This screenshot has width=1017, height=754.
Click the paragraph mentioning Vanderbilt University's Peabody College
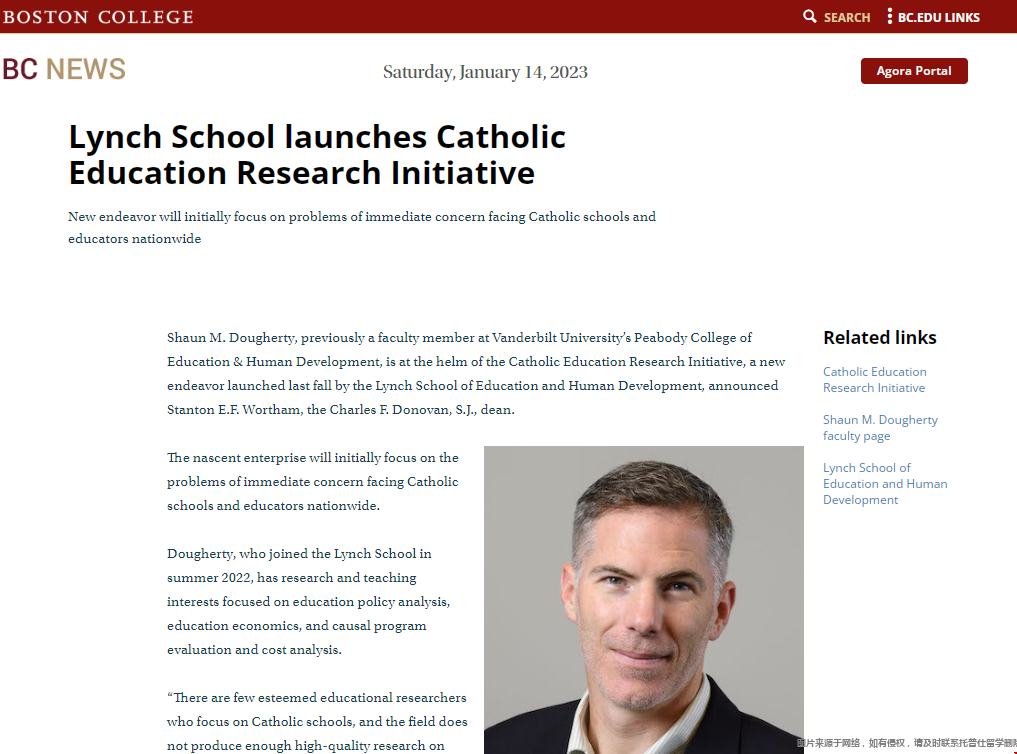pyautogui.click(x=475, y=374)
